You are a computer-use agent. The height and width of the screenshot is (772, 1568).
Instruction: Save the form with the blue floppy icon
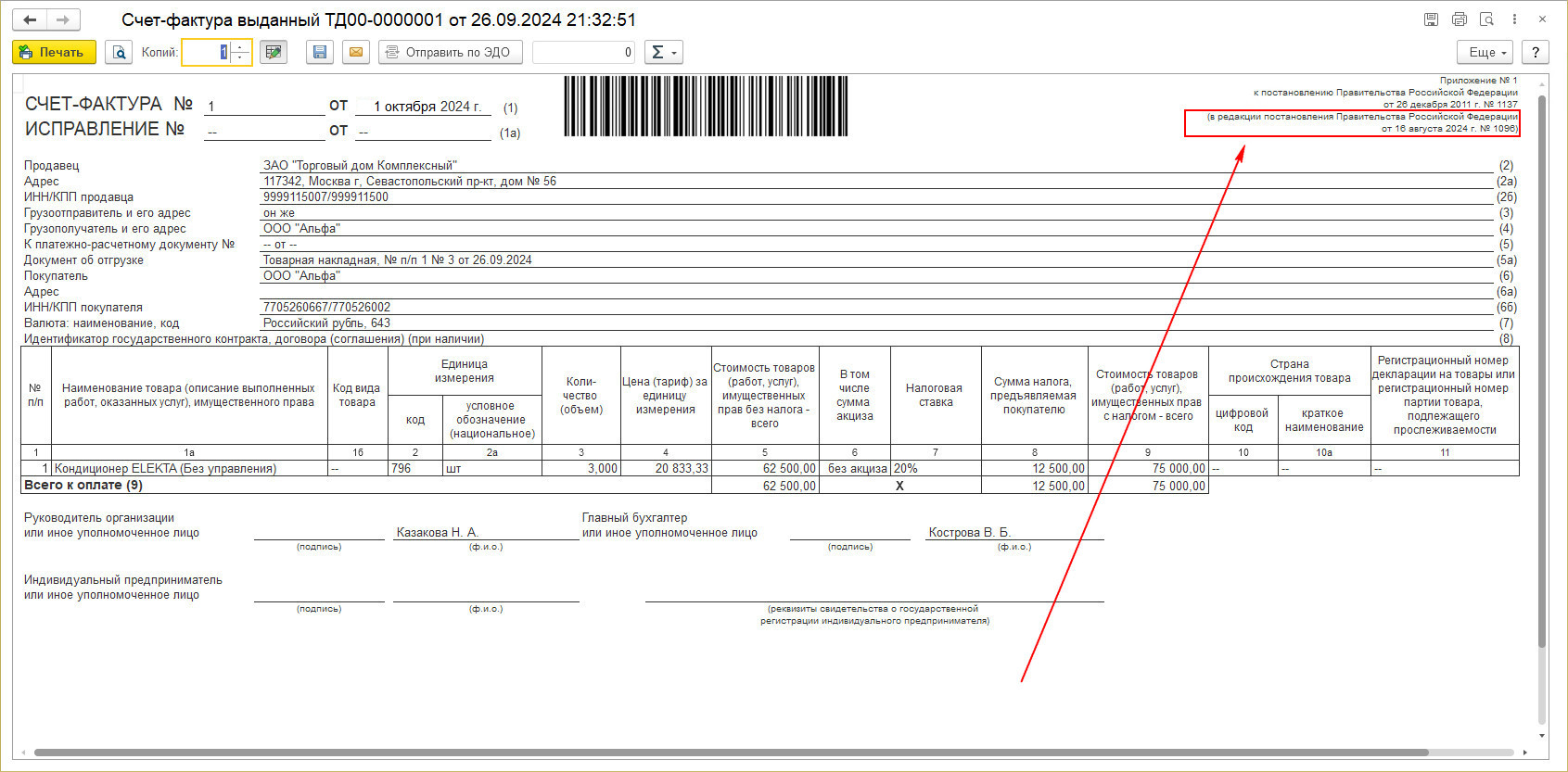pyautogui.click(x=320, y=53)
